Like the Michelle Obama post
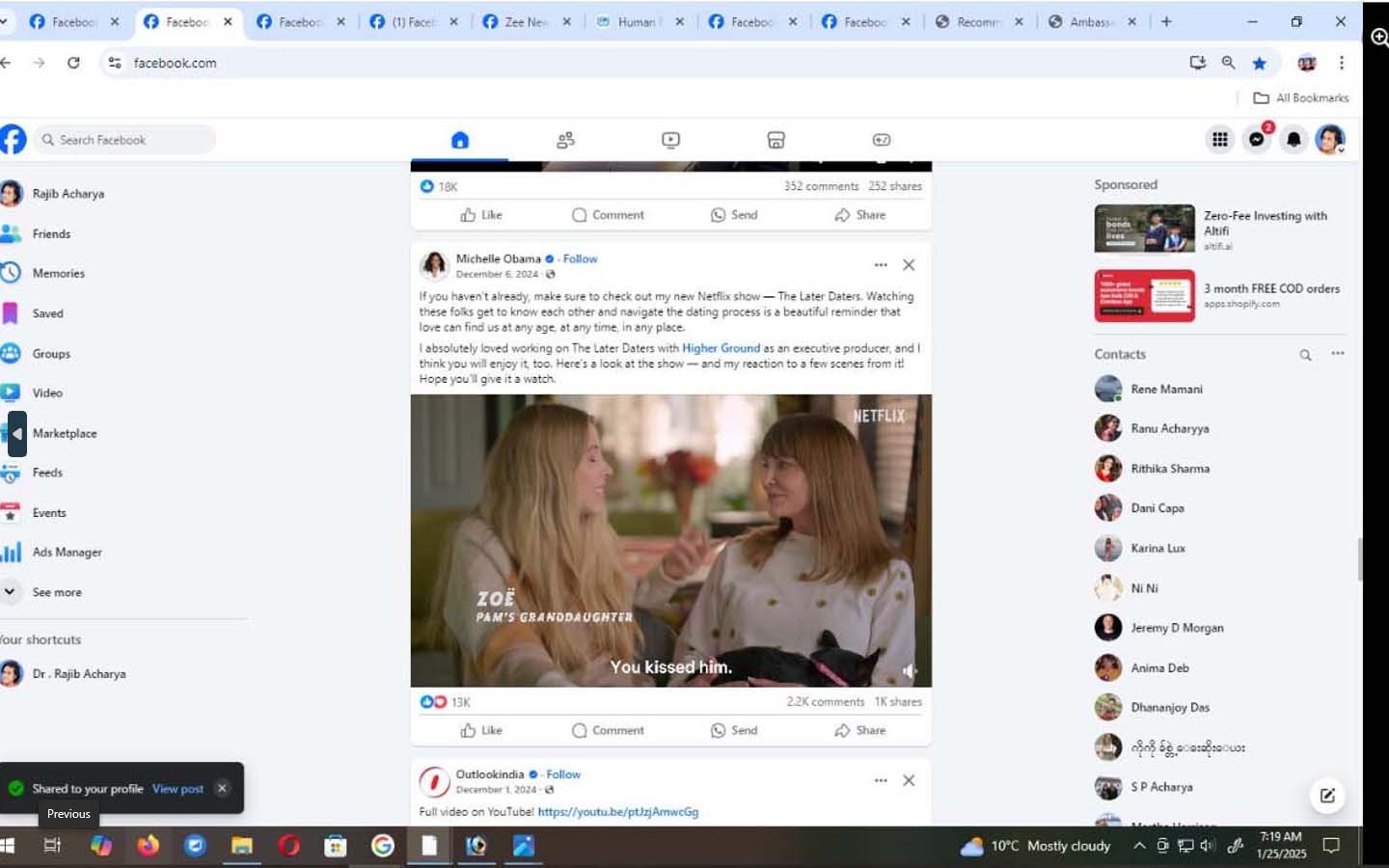 coord(481,730)
